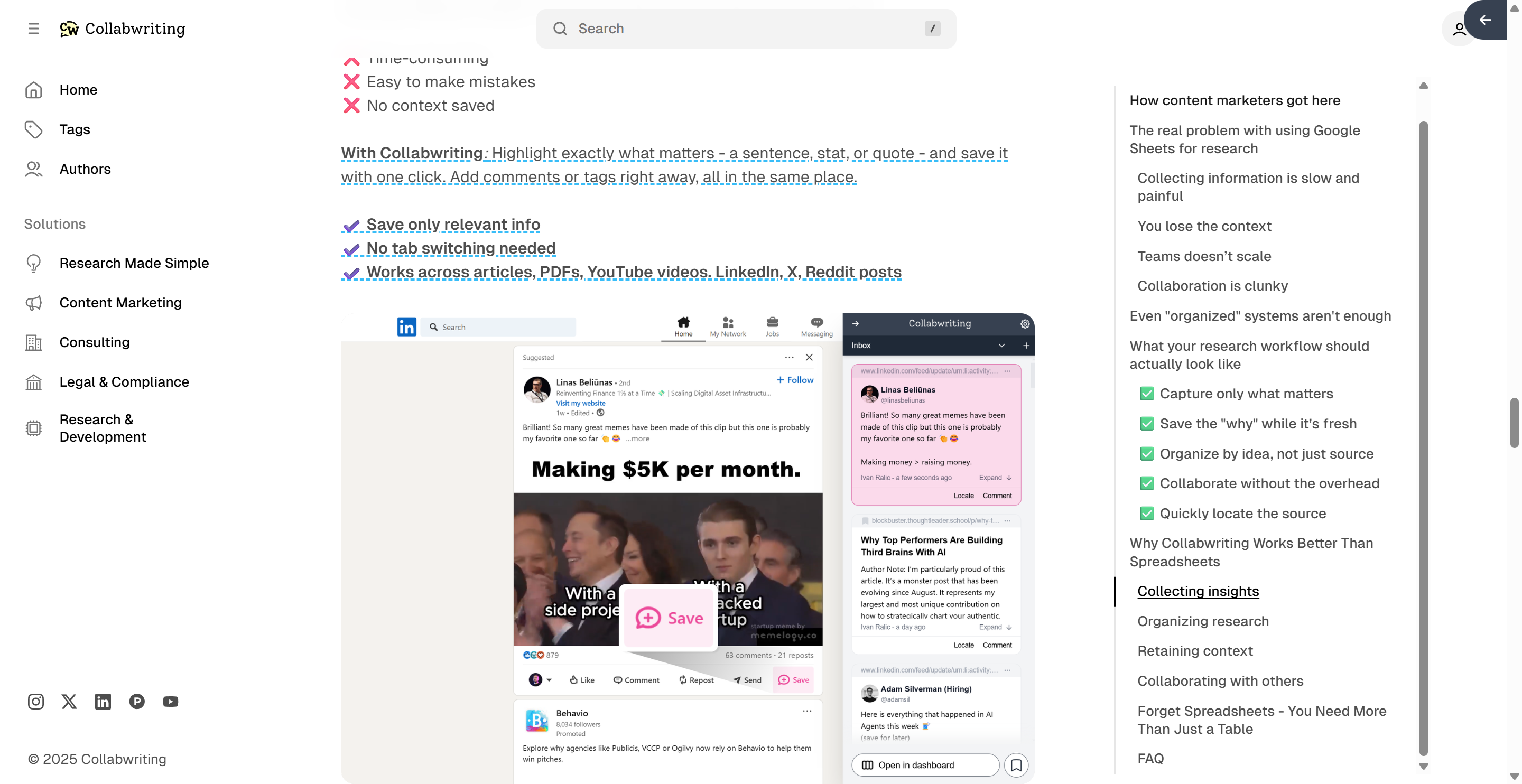Expand the Linas Beliūnas saved snippet
This screenshot has height=784, width=1522.
tap(995, 478)
